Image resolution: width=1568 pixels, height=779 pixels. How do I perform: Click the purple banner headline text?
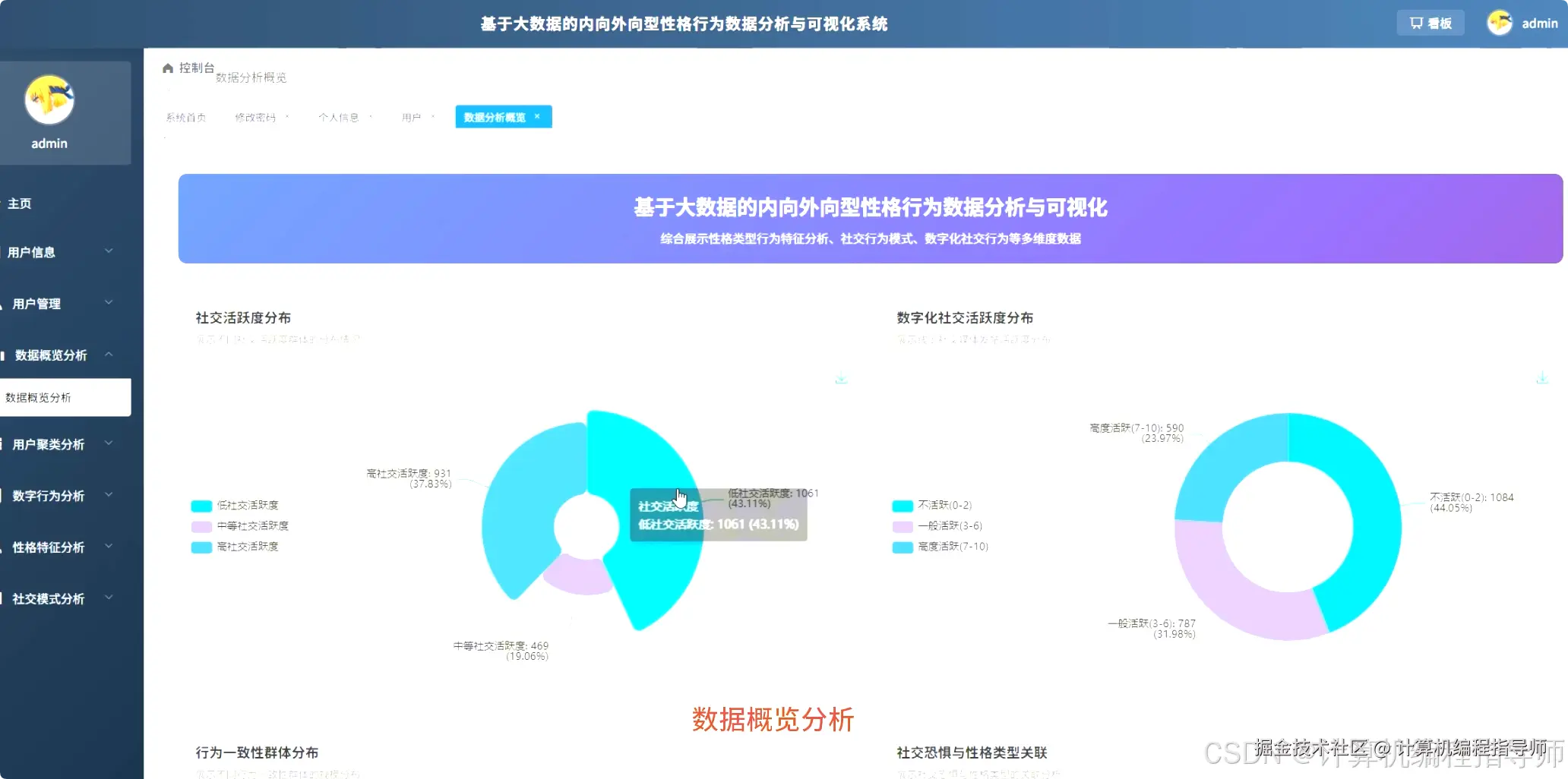[871, 207]
